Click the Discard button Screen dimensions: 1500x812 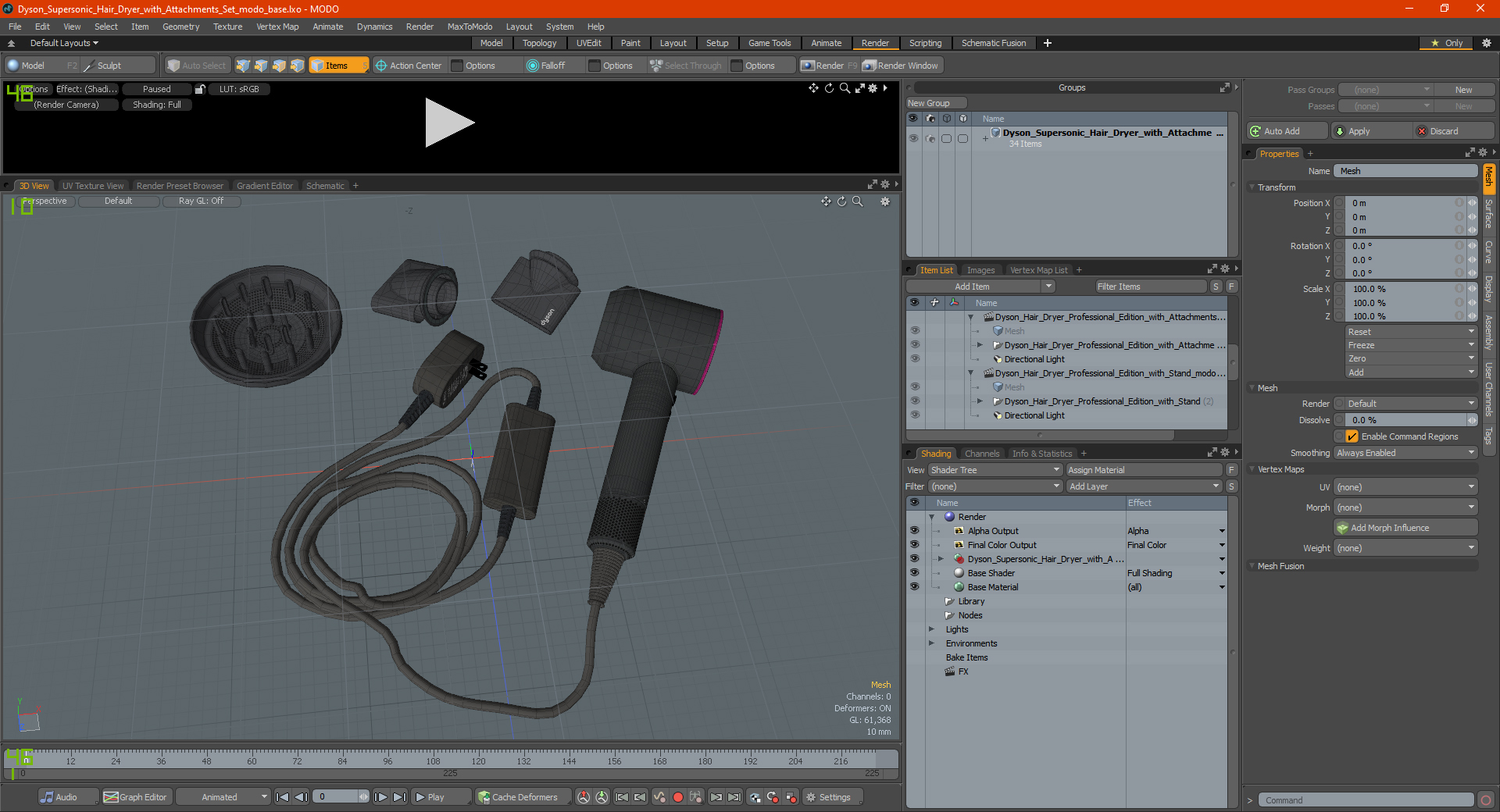(1455, 131)
